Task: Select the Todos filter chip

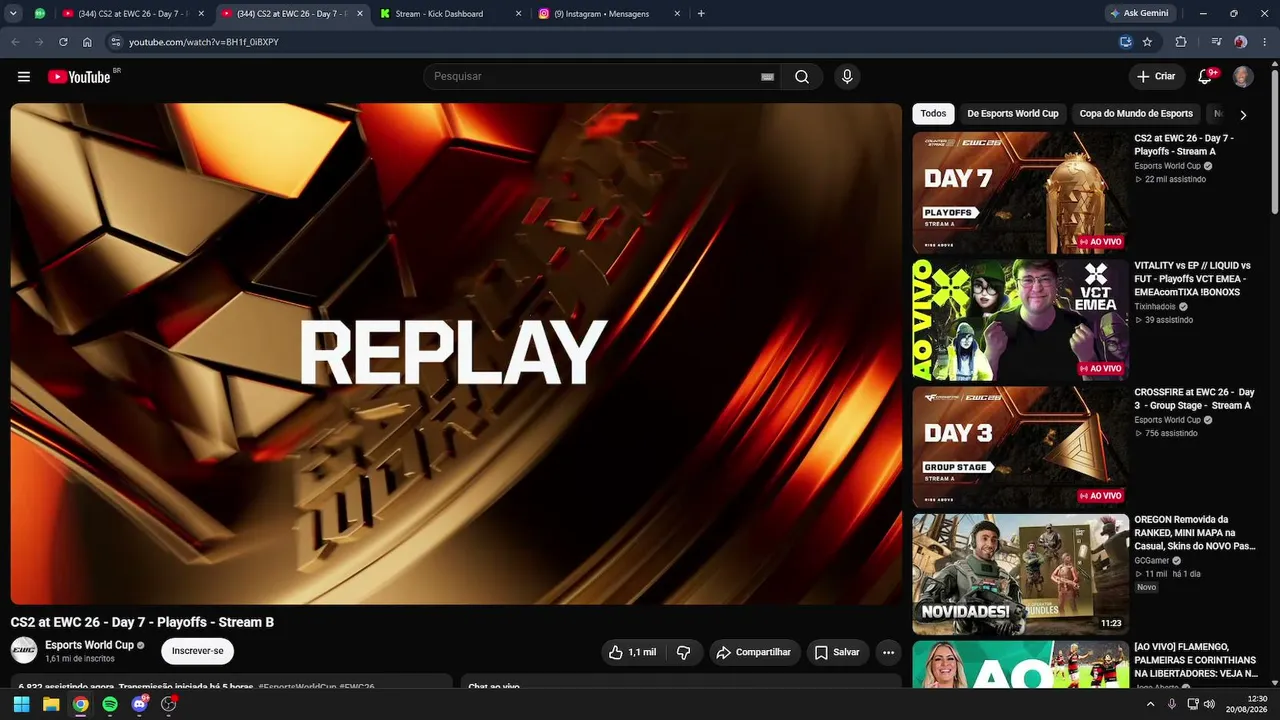Action: (933, 114)
